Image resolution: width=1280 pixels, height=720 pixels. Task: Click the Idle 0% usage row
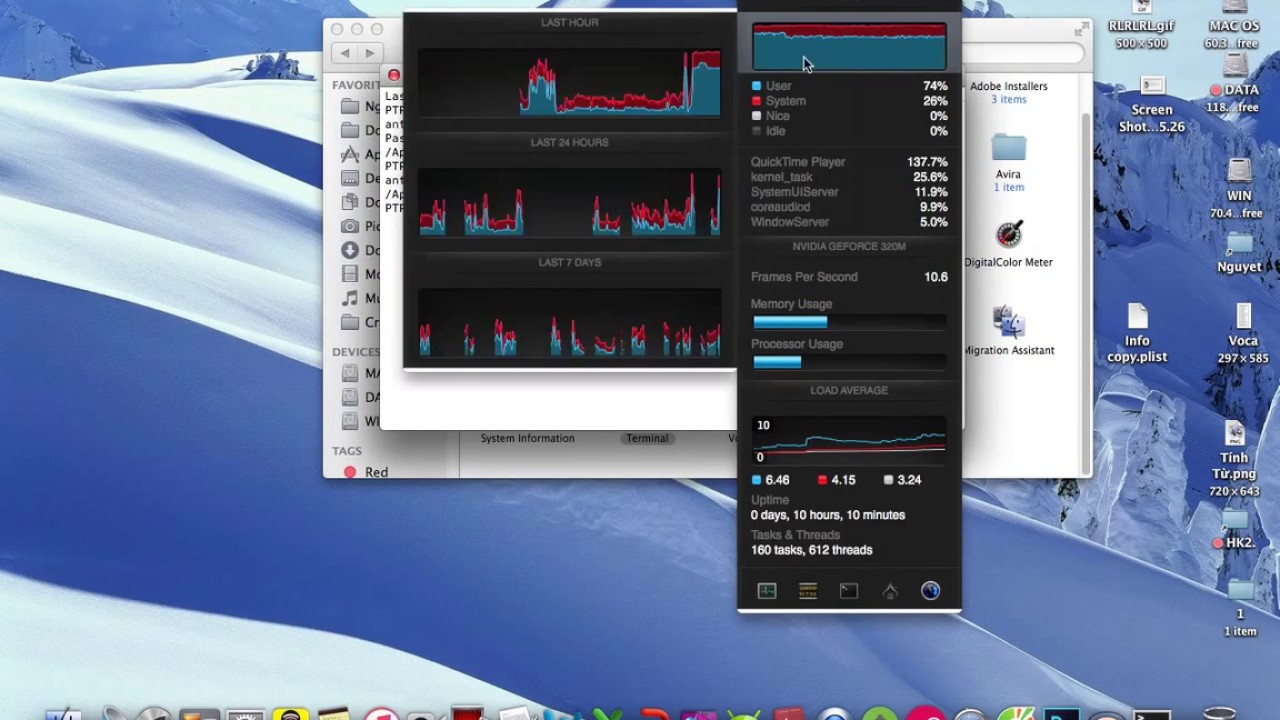pyautogui.click(x=849, y=131)
